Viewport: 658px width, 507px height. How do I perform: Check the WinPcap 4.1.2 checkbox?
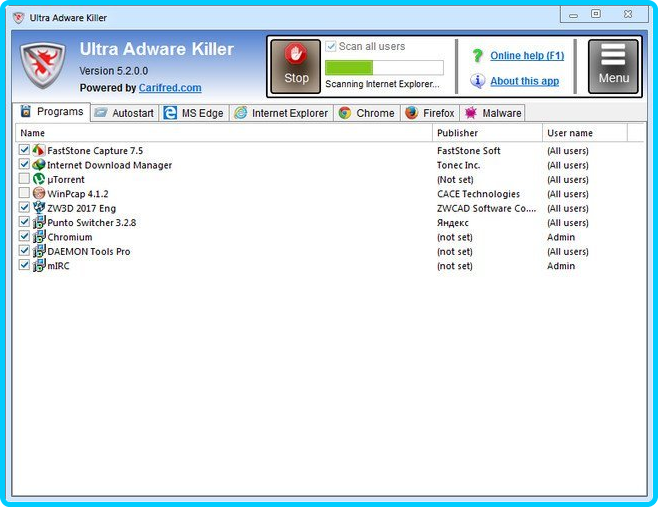(x=24, y=193)
